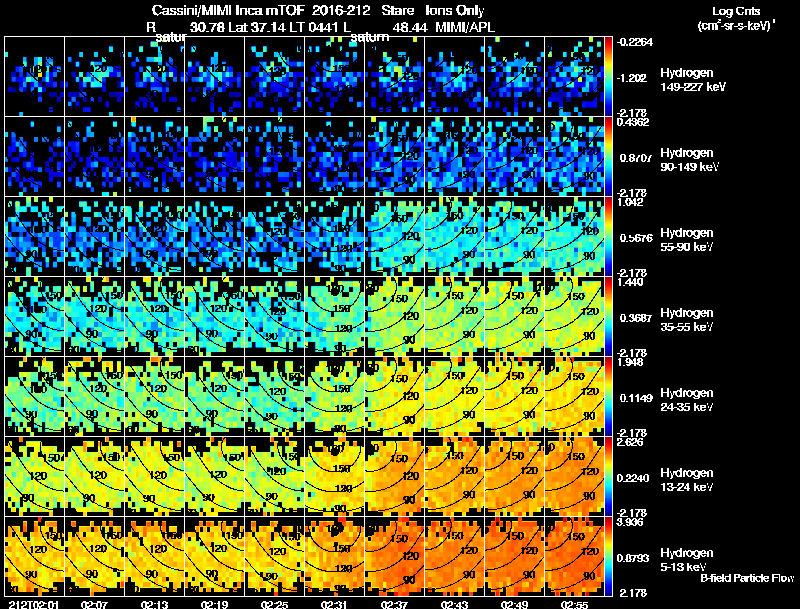Open the 35-55 keV image panel at 02:31
Screen dimensions: 800x609
point(334,316)
